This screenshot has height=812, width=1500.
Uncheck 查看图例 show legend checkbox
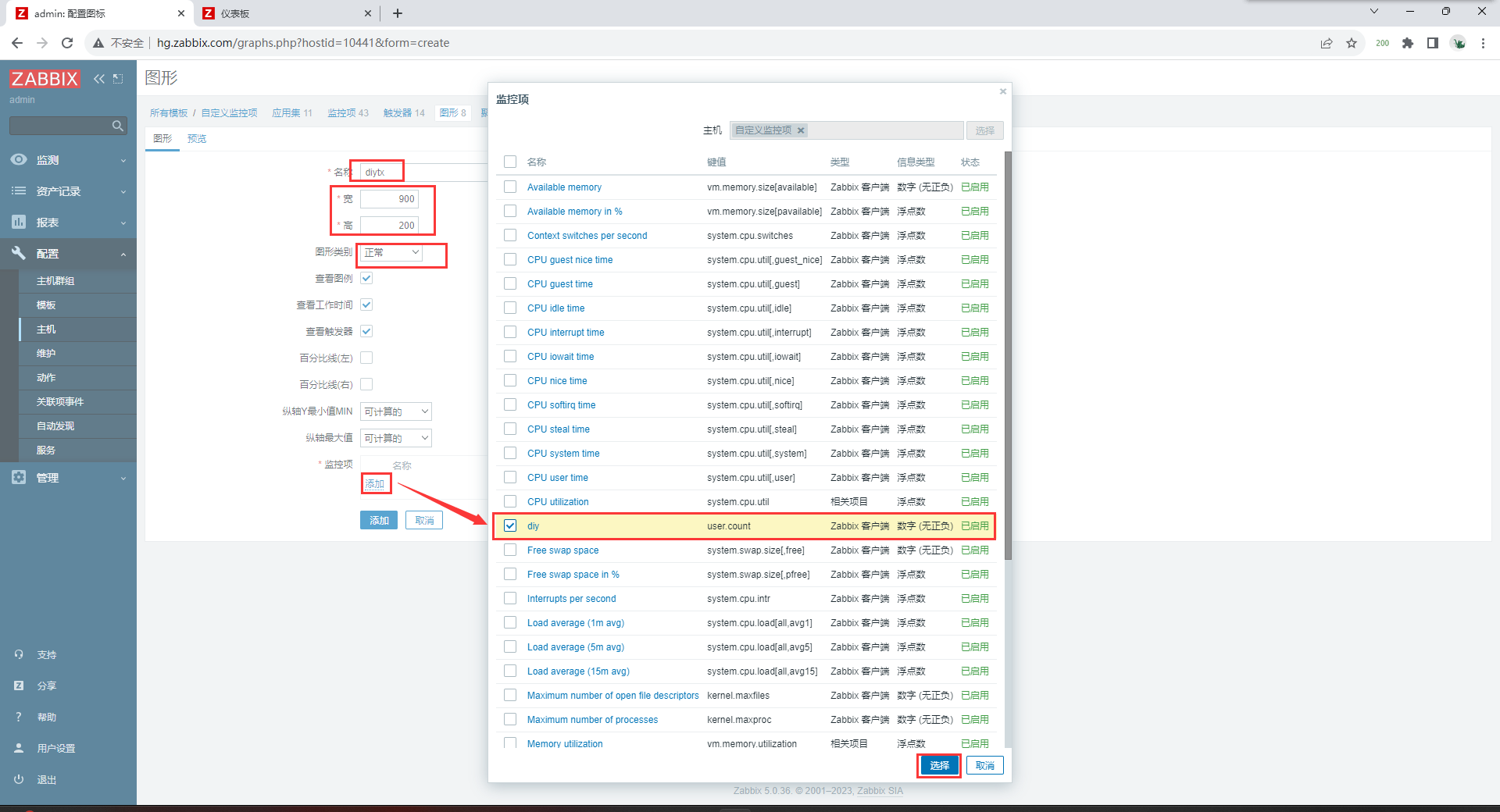point(366,278)
